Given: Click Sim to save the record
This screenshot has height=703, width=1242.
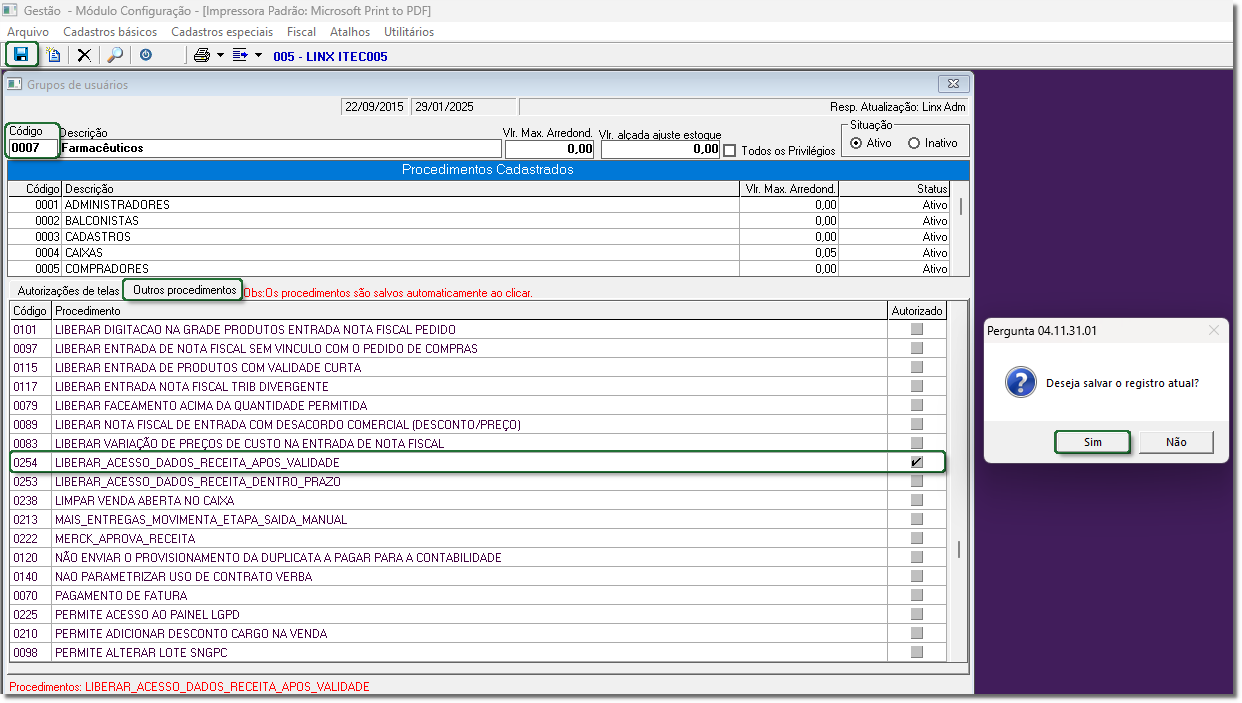Looking at the screenshot, I should (1092, 442).
